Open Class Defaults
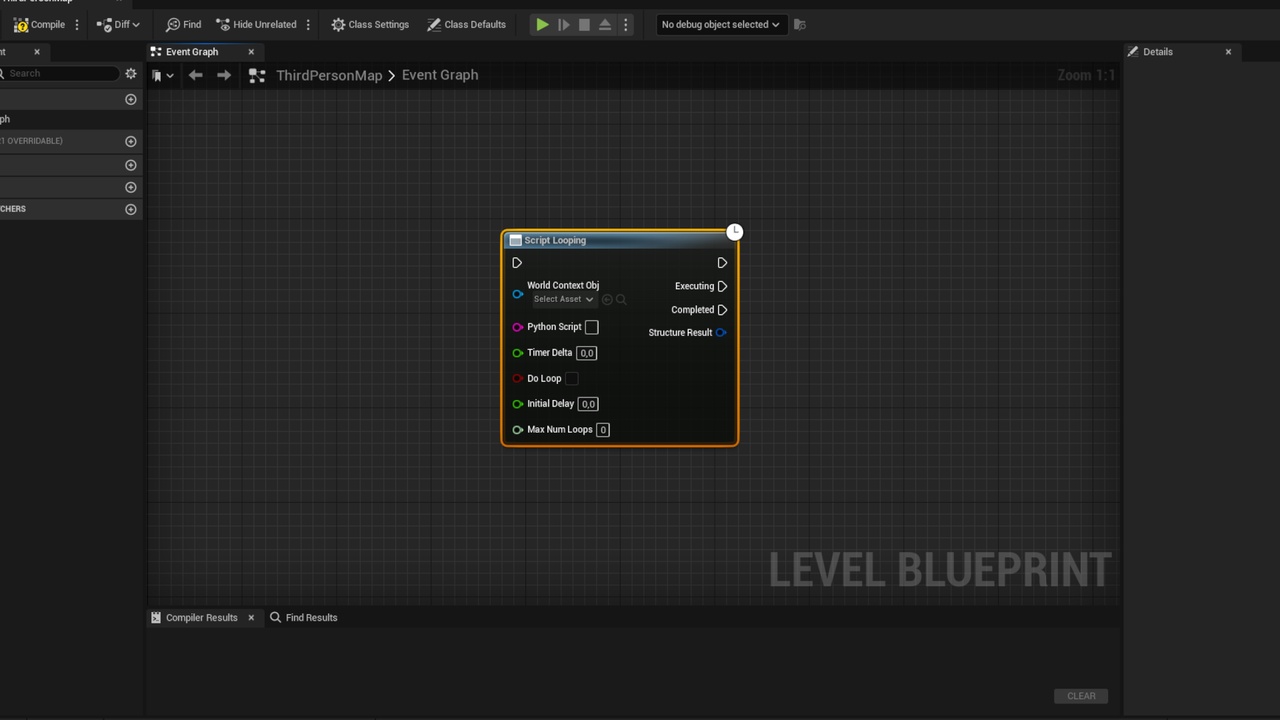The image size is (1280, 720). coord(466,24)
